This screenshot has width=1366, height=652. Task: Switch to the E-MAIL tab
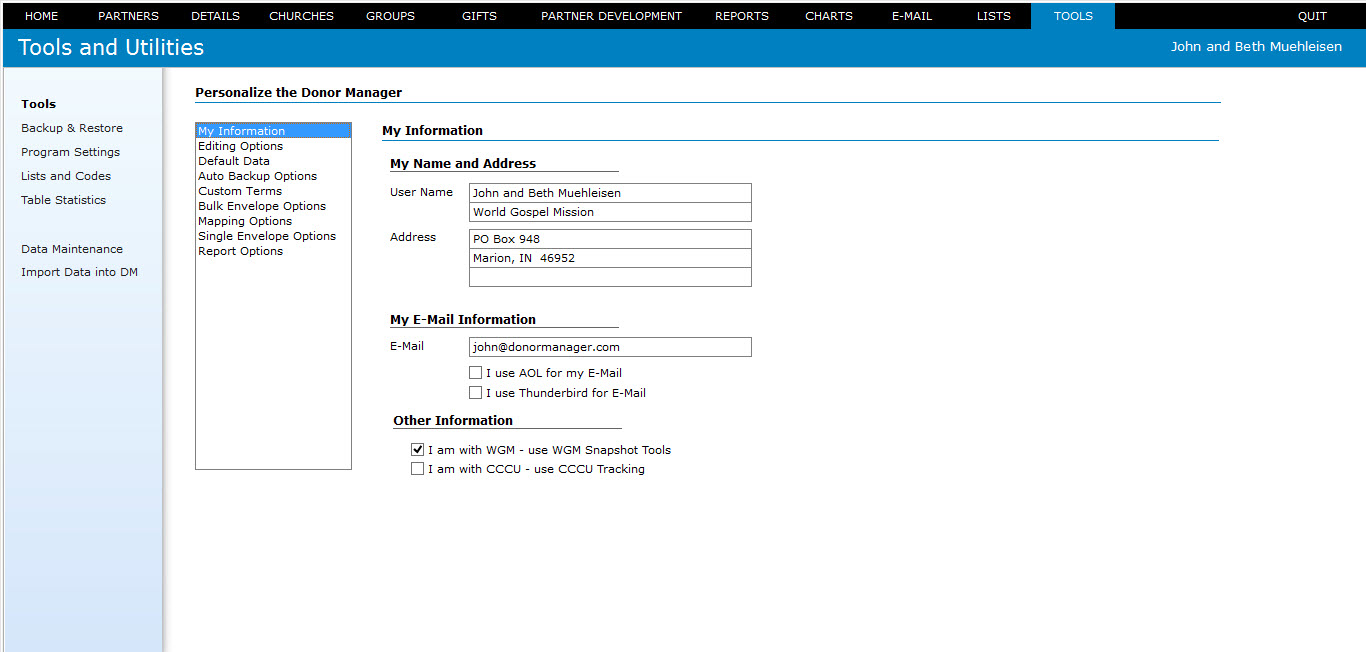tap(912, 16)
